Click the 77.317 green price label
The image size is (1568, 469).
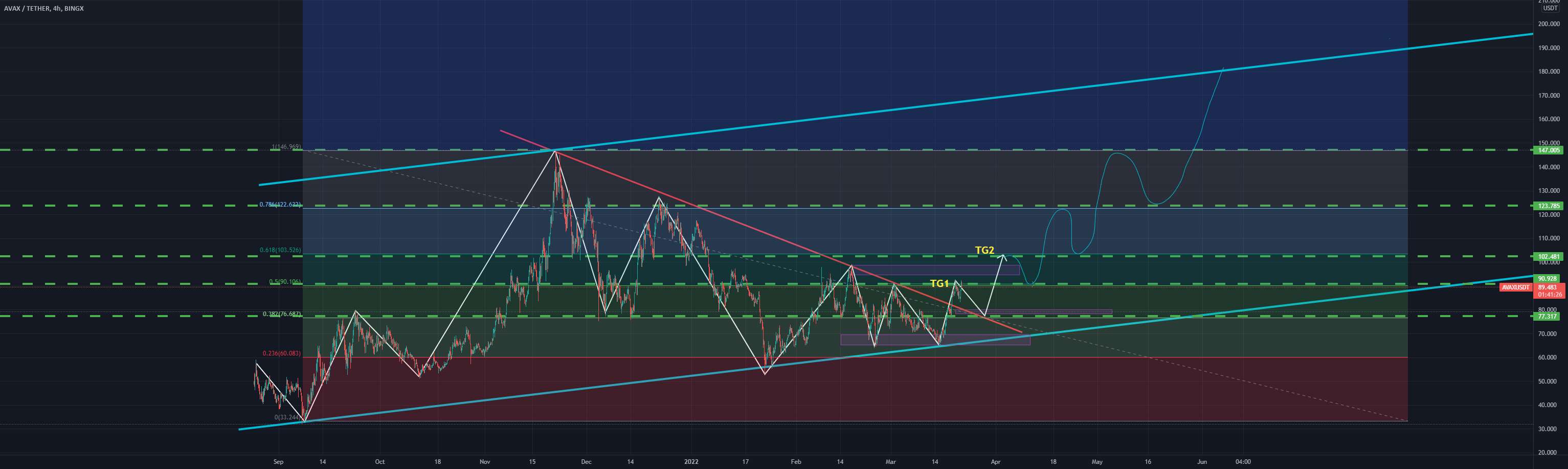pyautogui.click(x=1546, y=317)
